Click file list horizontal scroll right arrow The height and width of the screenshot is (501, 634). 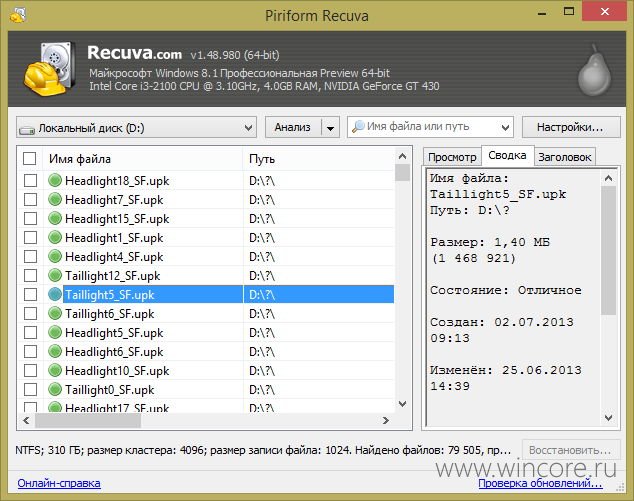[x=385, y=421]
